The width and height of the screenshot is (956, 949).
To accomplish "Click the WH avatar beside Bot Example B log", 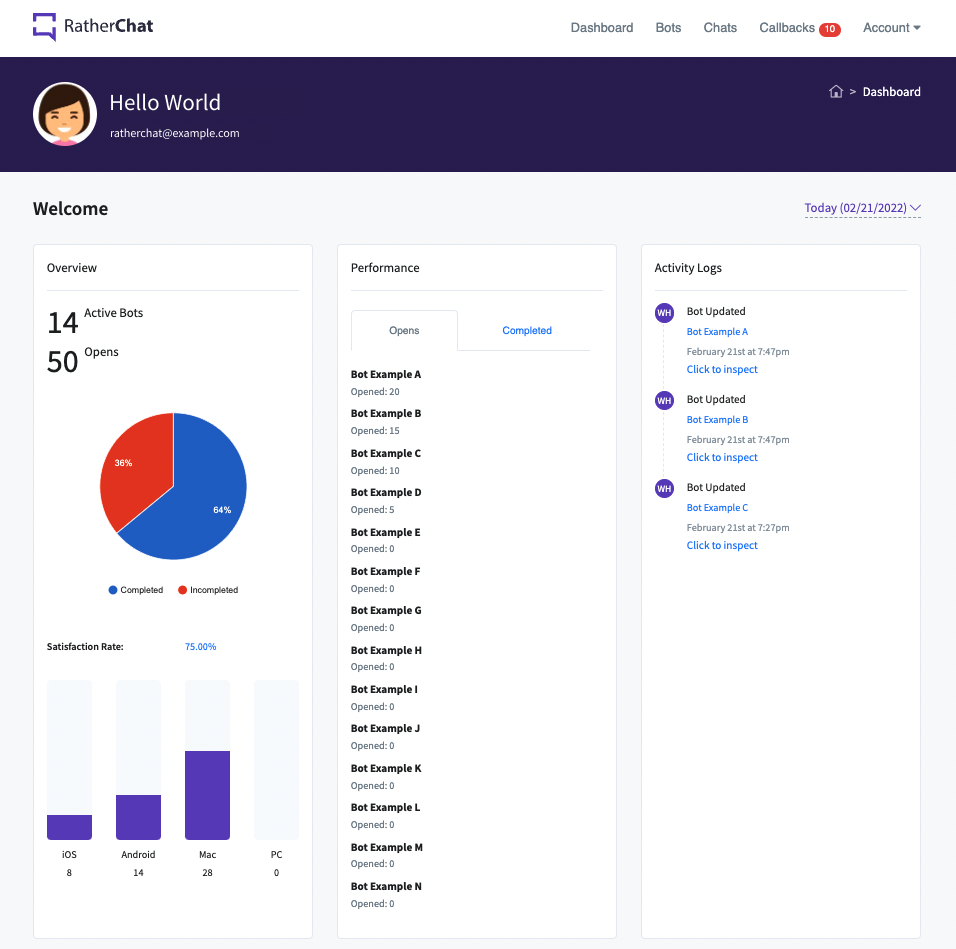I will [664, 401].
